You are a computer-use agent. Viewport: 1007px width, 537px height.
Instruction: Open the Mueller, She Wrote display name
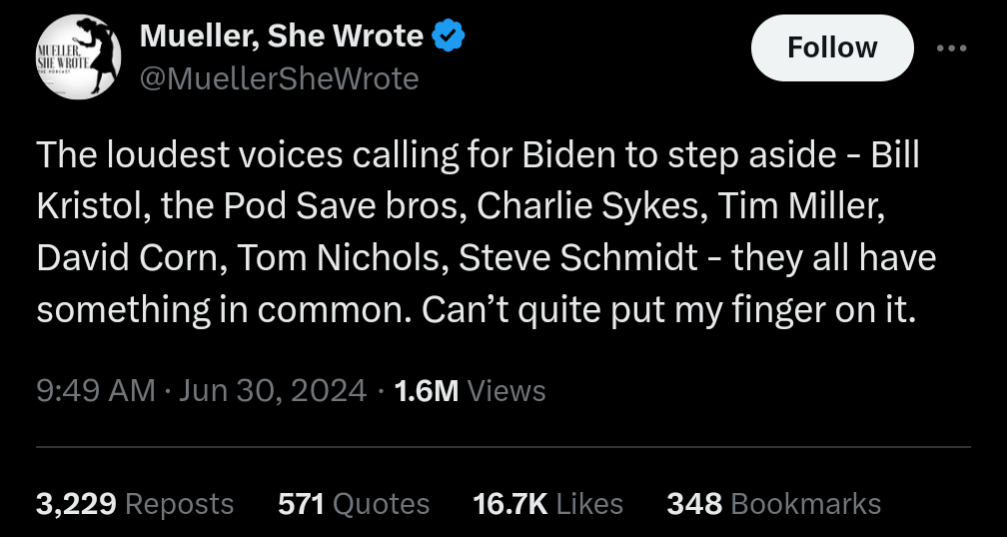(282, 35)
